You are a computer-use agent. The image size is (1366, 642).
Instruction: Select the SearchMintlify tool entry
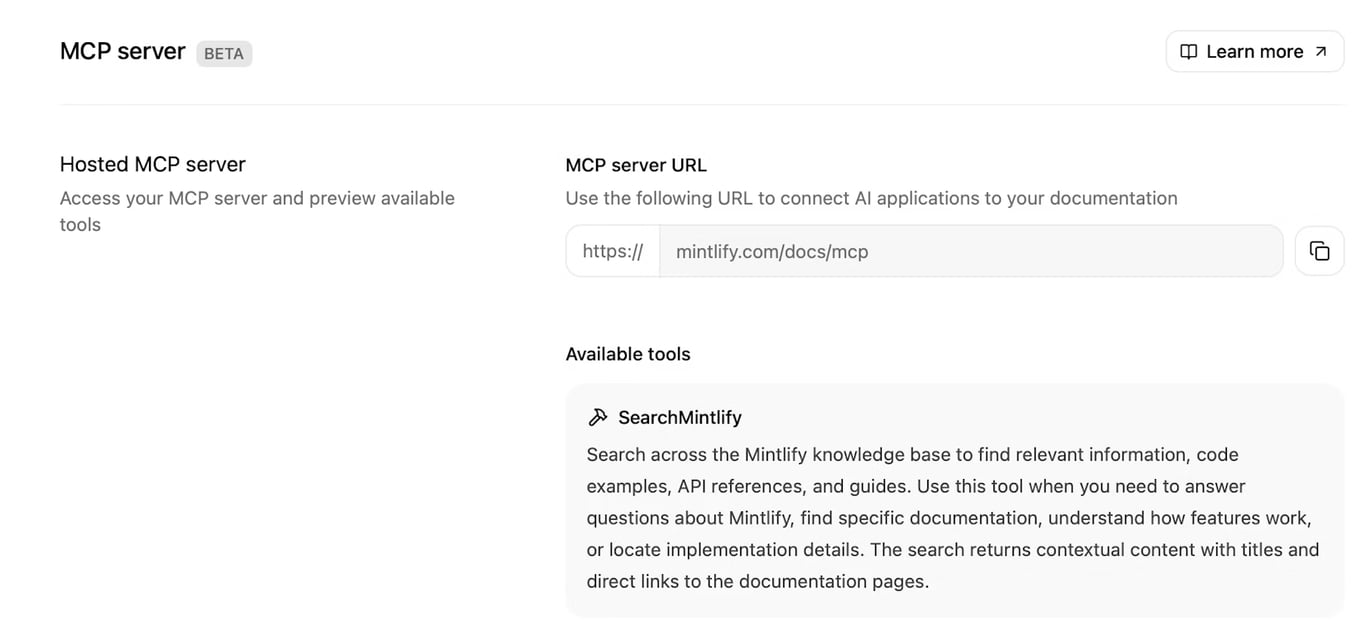(x=954, y=498)
